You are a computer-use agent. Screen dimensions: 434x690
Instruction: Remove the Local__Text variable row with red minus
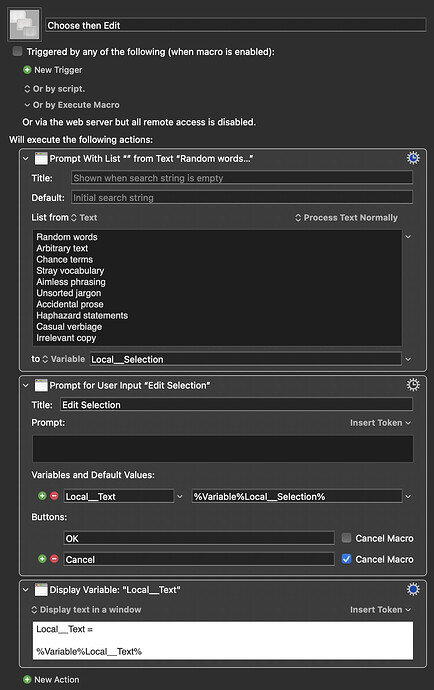[x=54, y=496]
